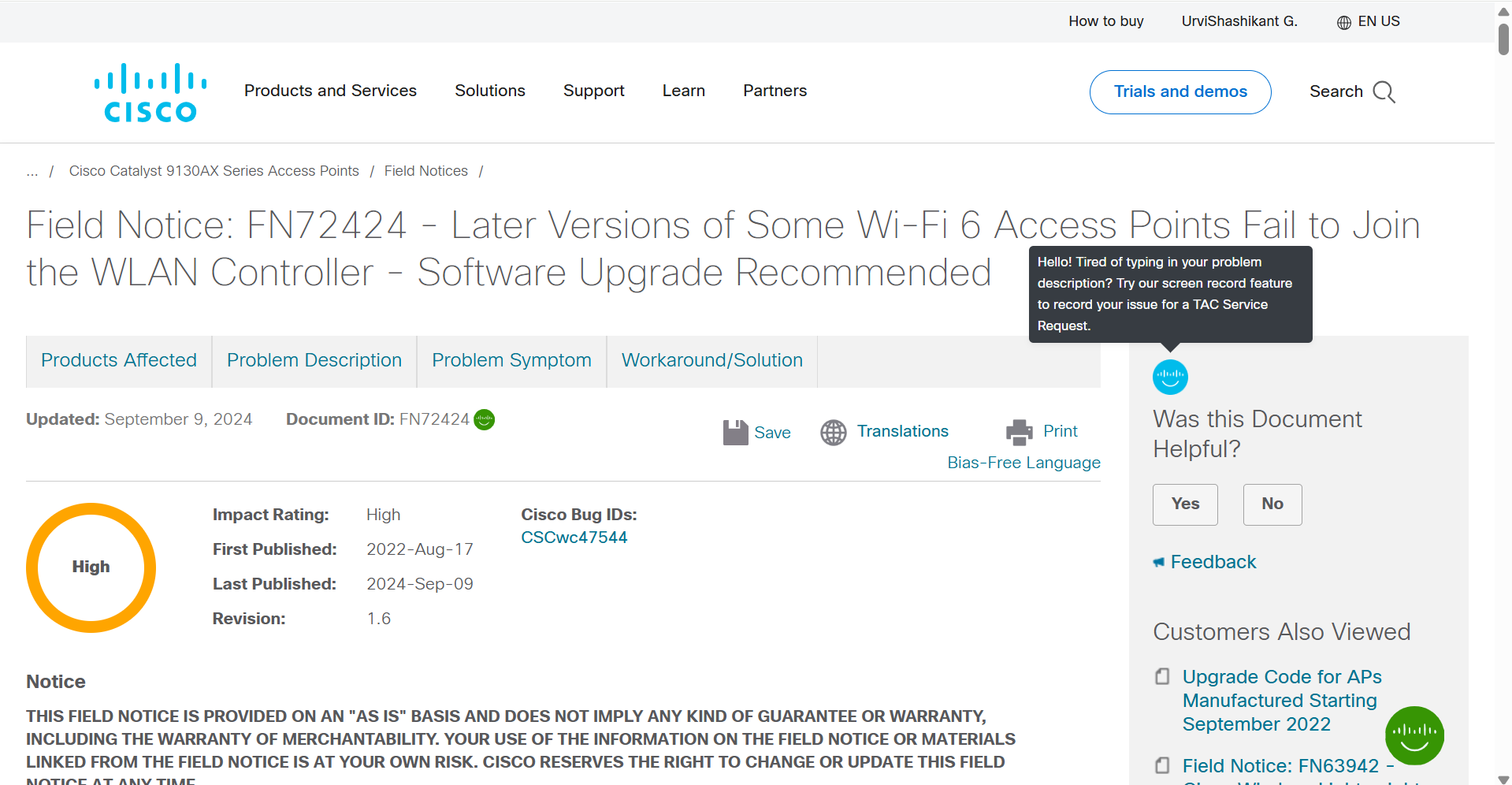Click the printer icon
1512x785 pixels.
click(1020, 432)
